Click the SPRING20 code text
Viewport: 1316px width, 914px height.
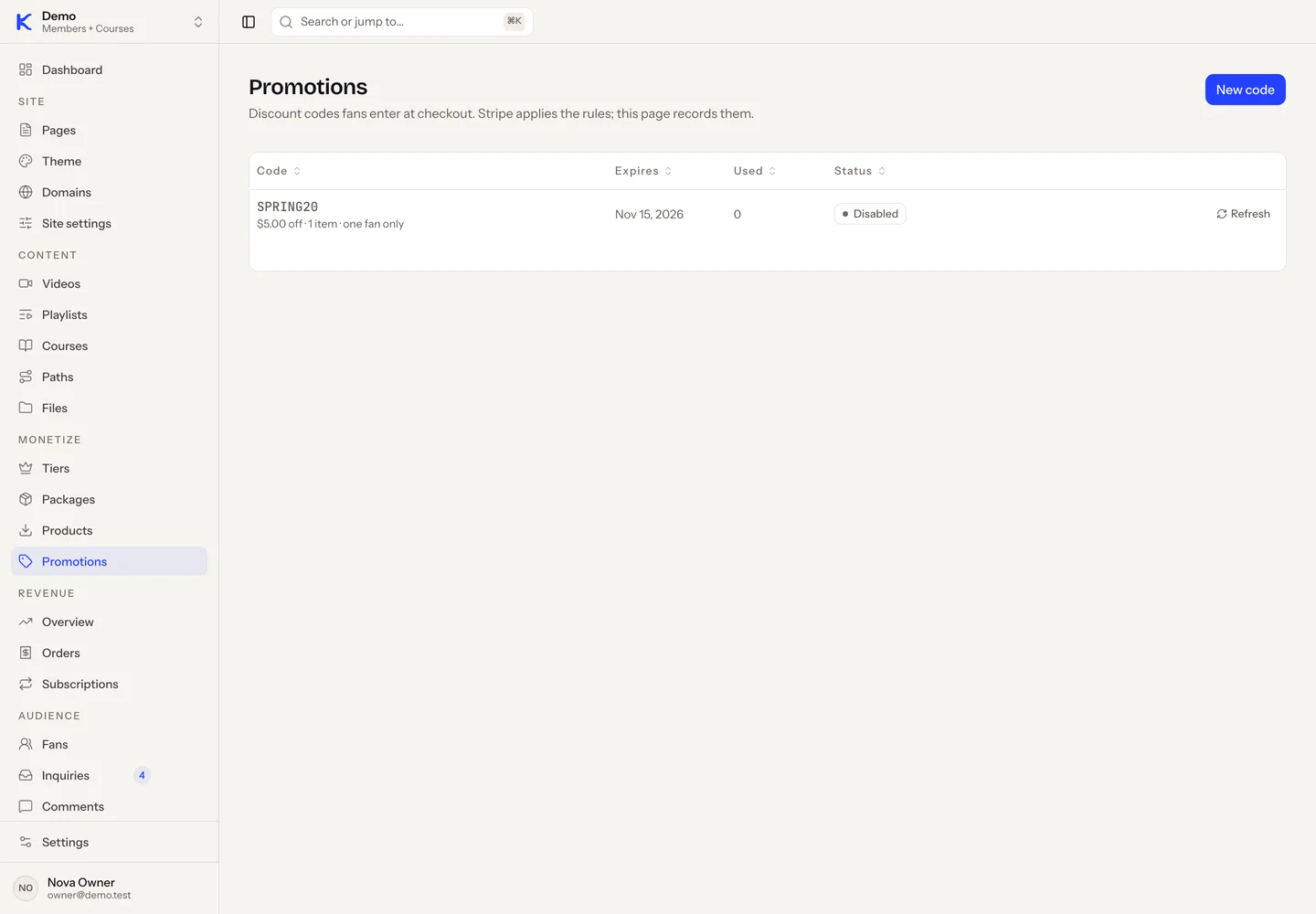[x=287, y=207]
